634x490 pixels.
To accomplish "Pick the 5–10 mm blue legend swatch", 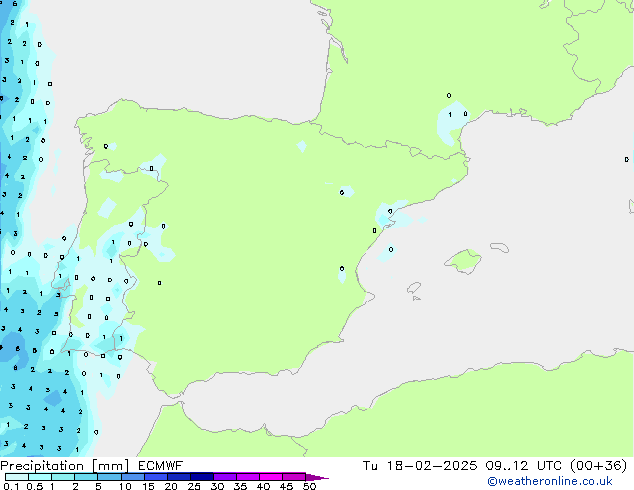I will coord(109,477).
